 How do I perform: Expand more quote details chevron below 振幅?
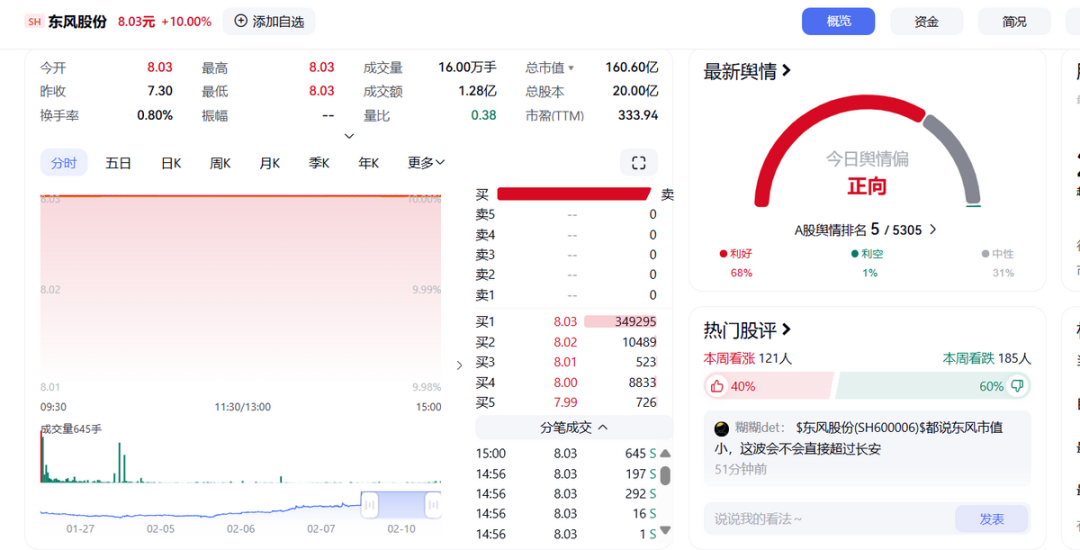(x=349, y=136)
